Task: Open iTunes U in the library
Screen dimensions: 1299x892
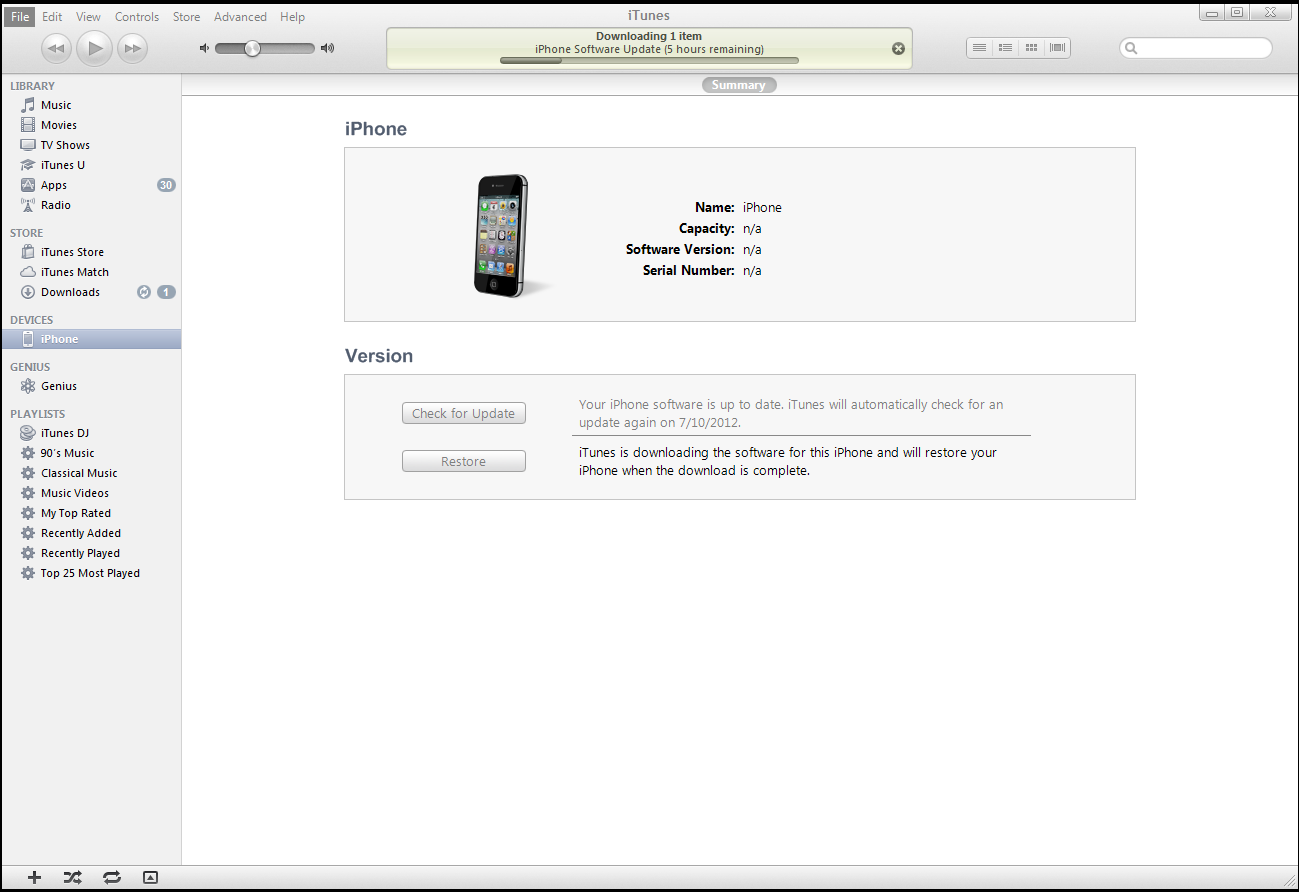Action: pyautogui.click(x=91, y=165)
